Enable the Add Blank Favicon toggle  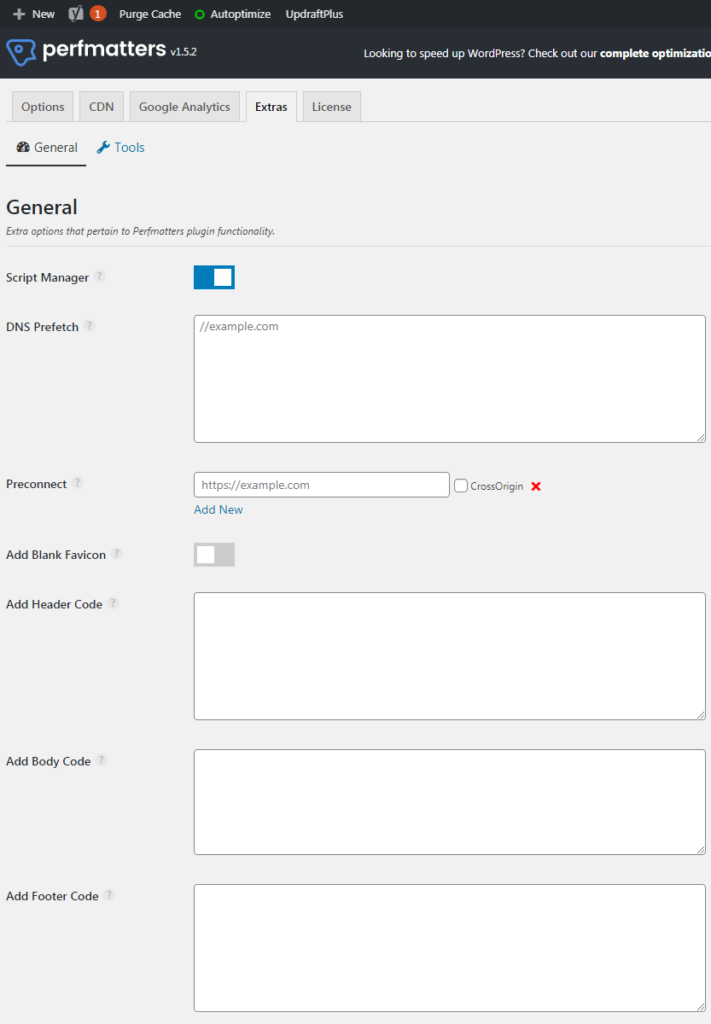(x=213, y=554)
